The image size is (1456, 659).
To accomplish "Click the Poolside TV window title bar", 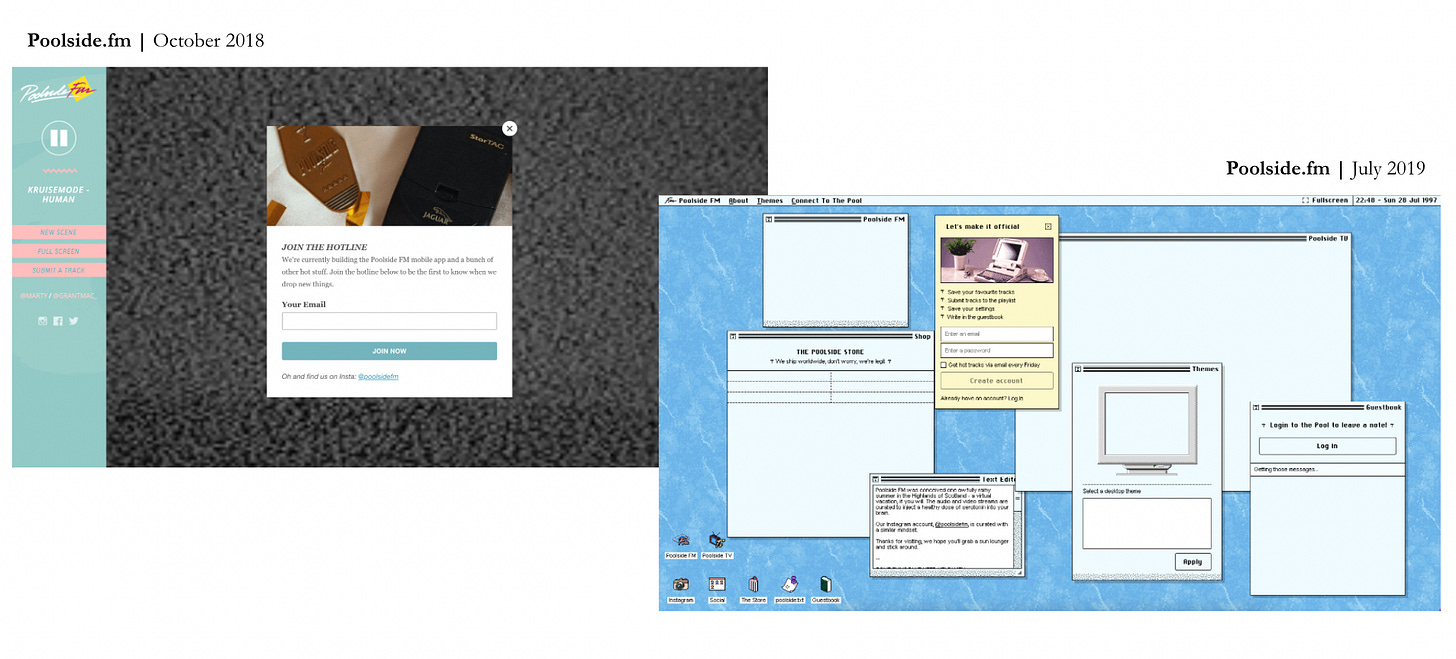I will pos(1204,239).
